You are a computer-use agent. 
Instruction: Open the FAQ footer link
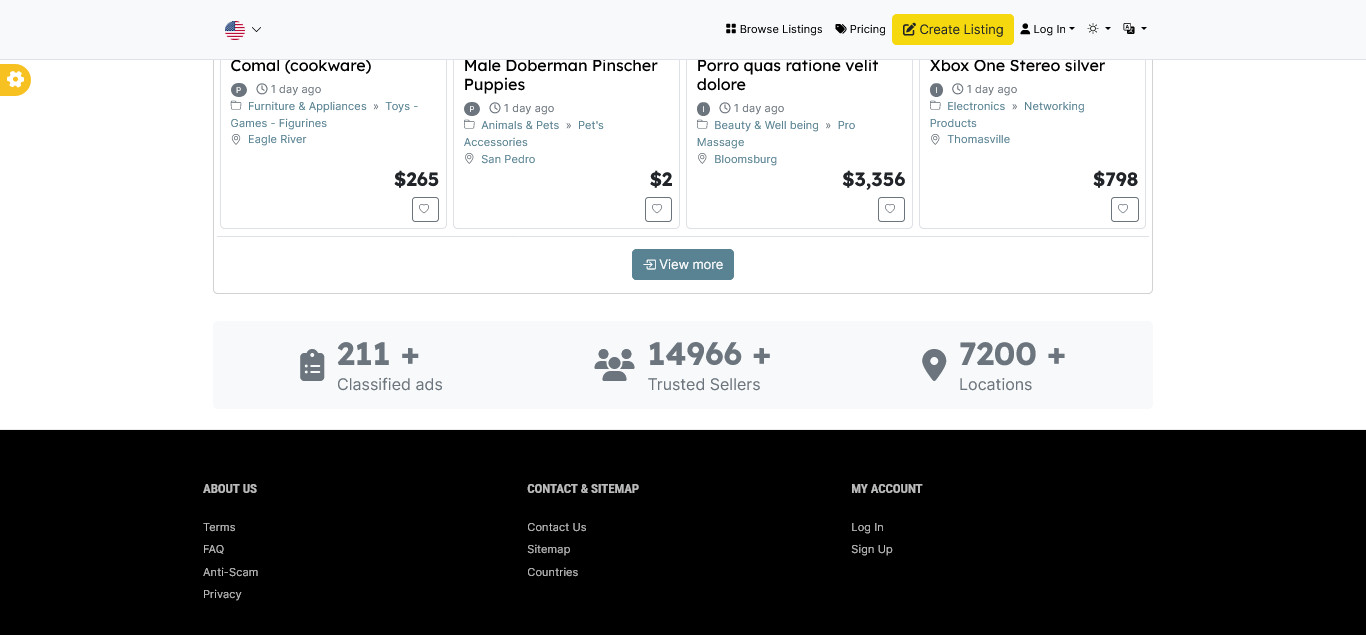pyautogui.click(x=213, y=549)
